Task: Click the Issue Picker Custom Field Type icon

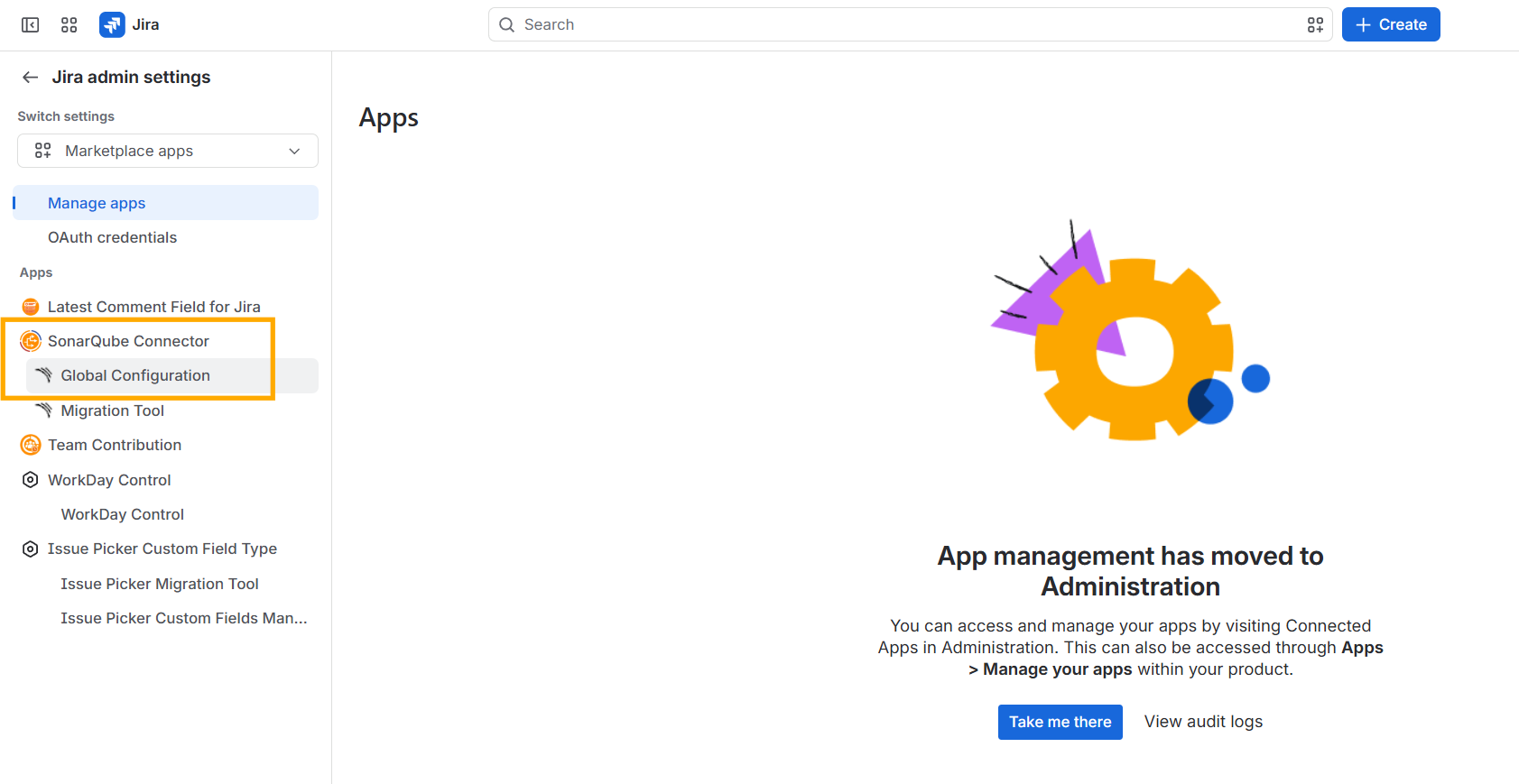Action: tap(31, 549)
